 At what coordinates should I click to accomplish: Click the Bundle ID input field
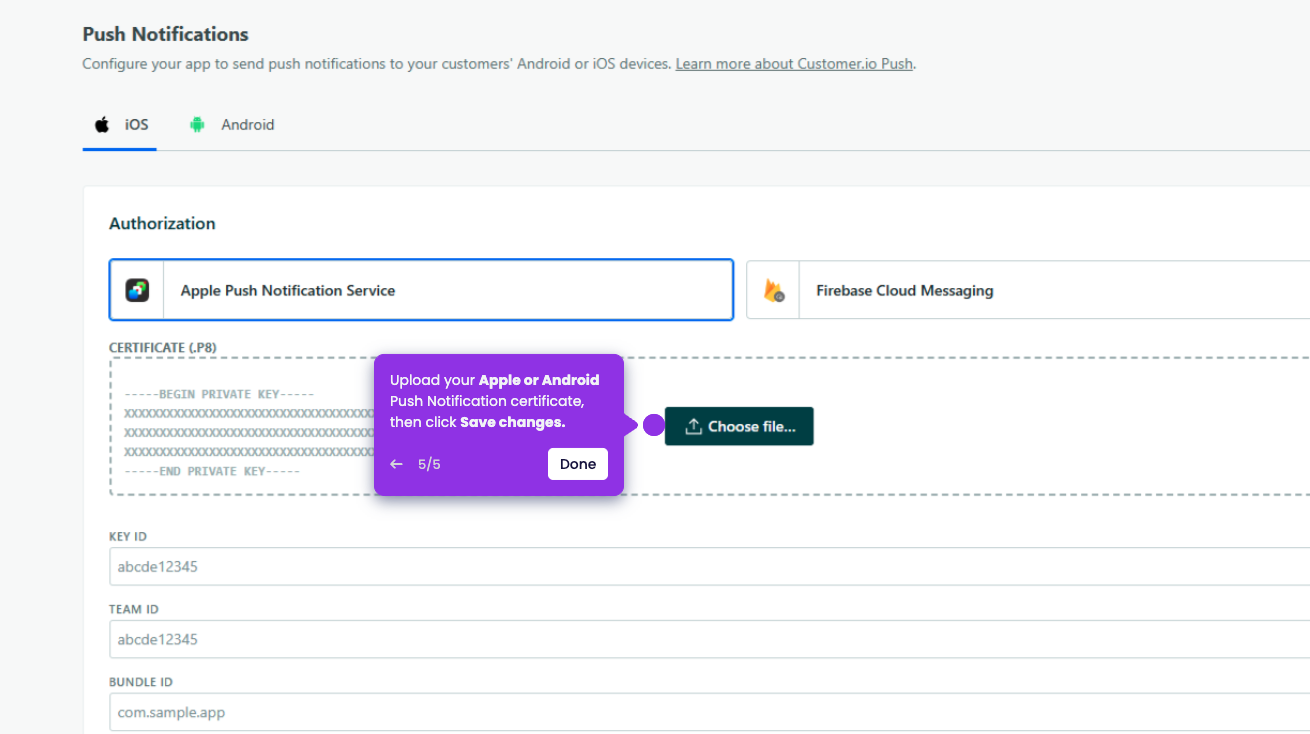(x=709, y=712)
